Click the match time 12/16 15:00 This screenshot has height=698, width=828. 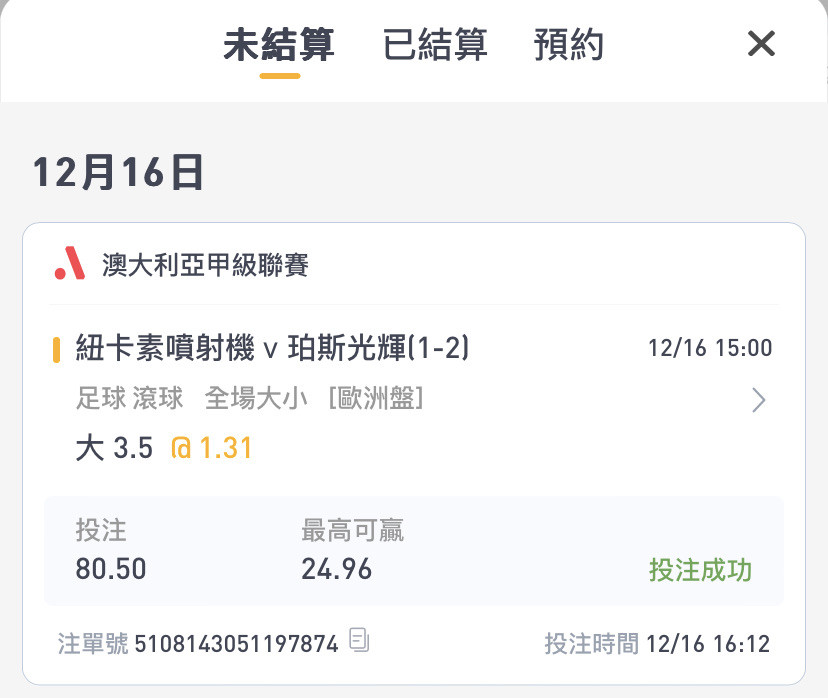point(710,348)
